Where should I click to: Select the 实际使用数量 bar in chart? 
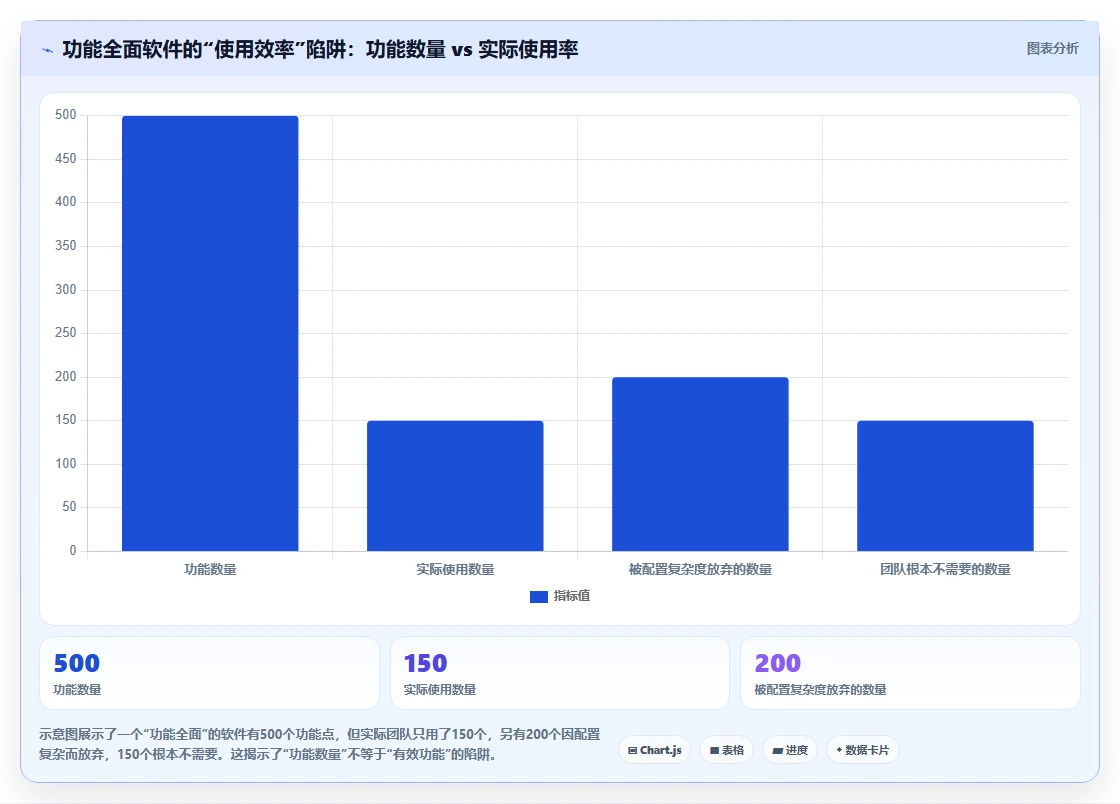click(455, 486)
